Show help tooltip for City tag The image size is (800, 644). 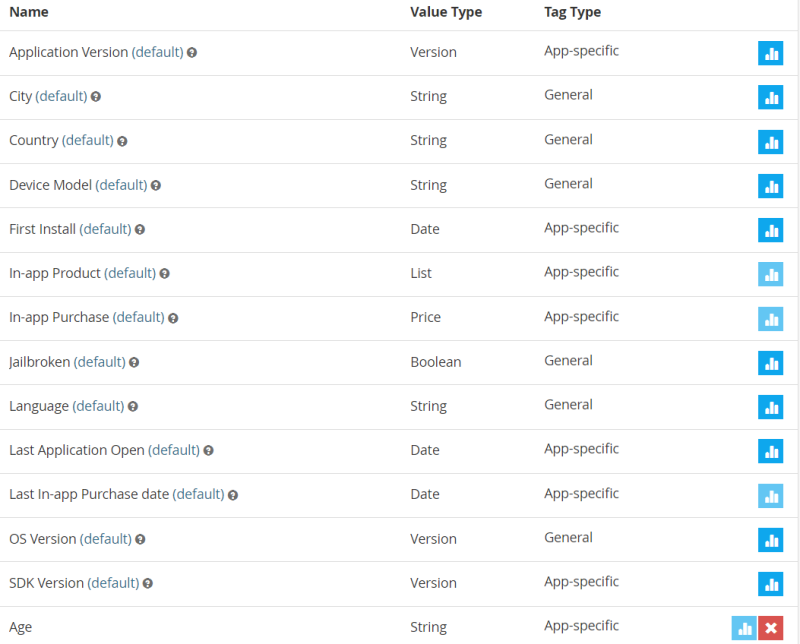[95, 96]
